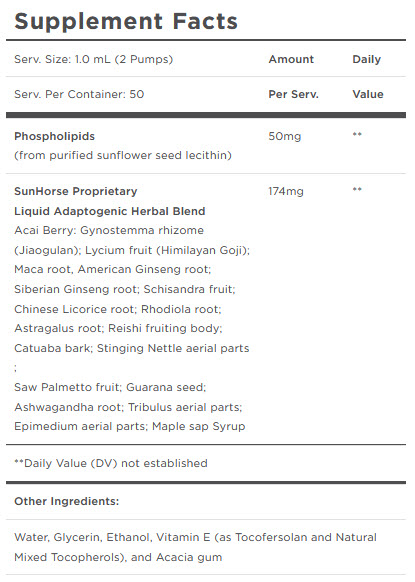415x582 pixels.
Task: Click the Acai Berry ingredient line
Action: point(109,230)
